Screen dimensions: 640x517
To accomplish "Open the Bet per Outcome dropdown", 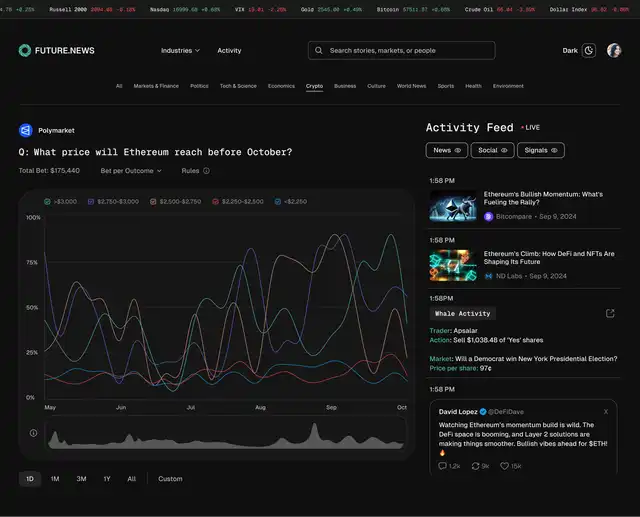I will 131,171.
